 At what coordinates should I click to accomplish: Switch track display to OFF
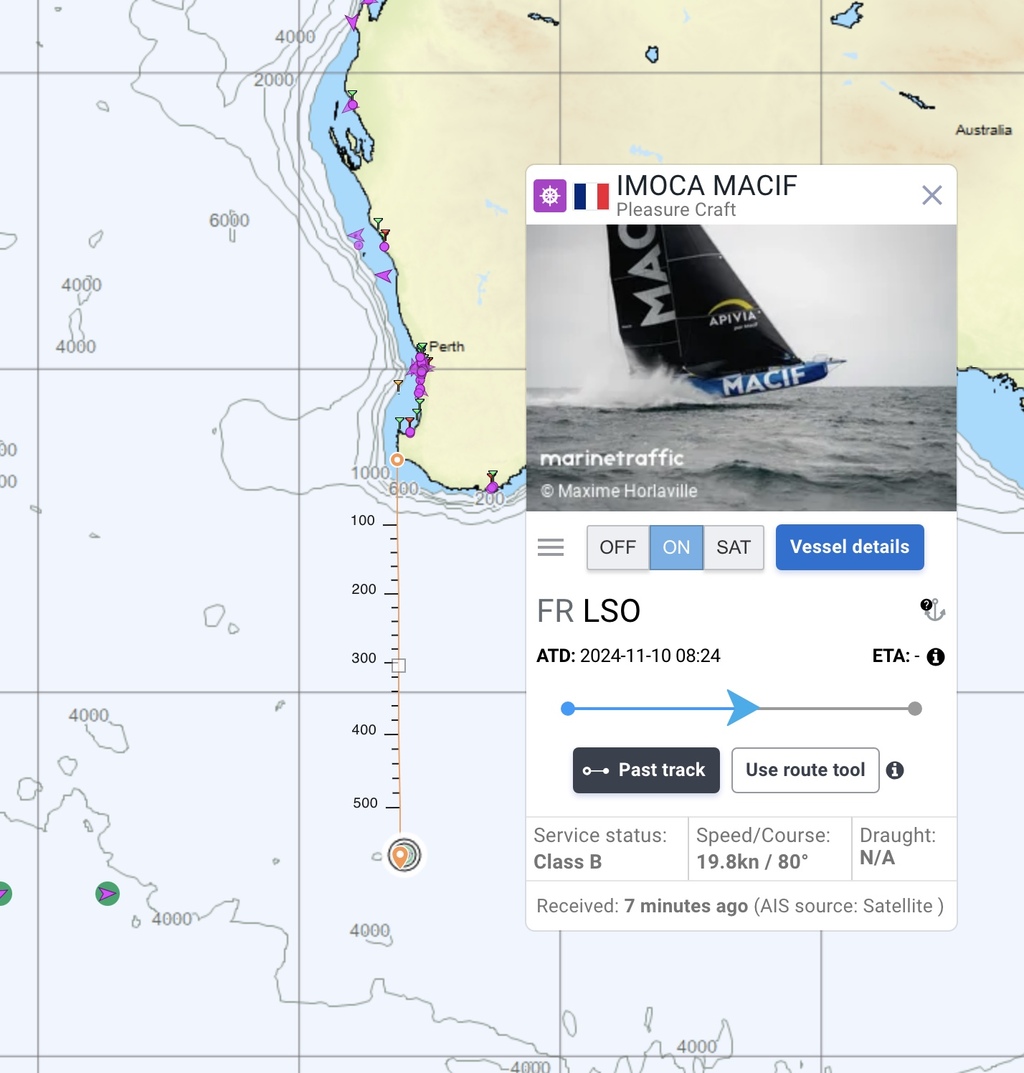pyautogui.click(x=618, y=547)
